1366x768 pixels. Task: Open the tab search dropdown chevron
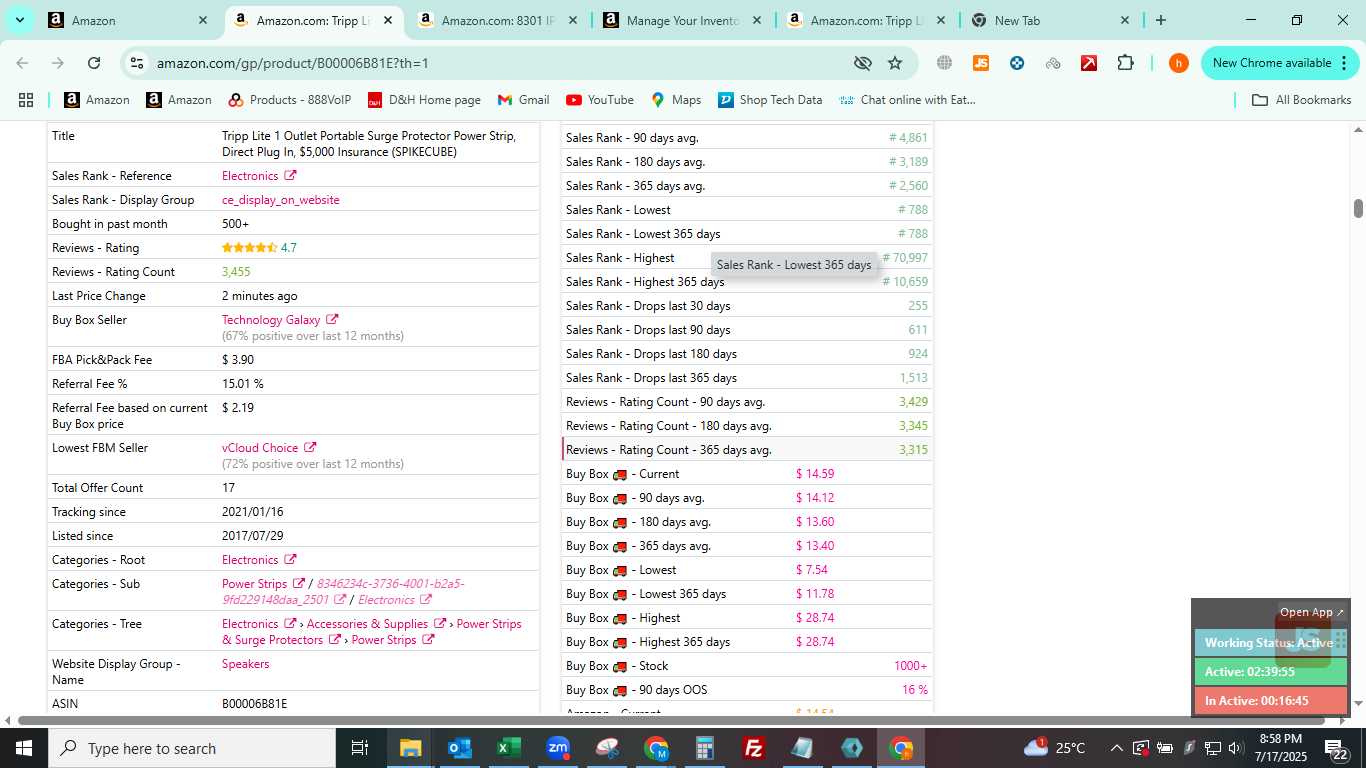coord(19,20)
